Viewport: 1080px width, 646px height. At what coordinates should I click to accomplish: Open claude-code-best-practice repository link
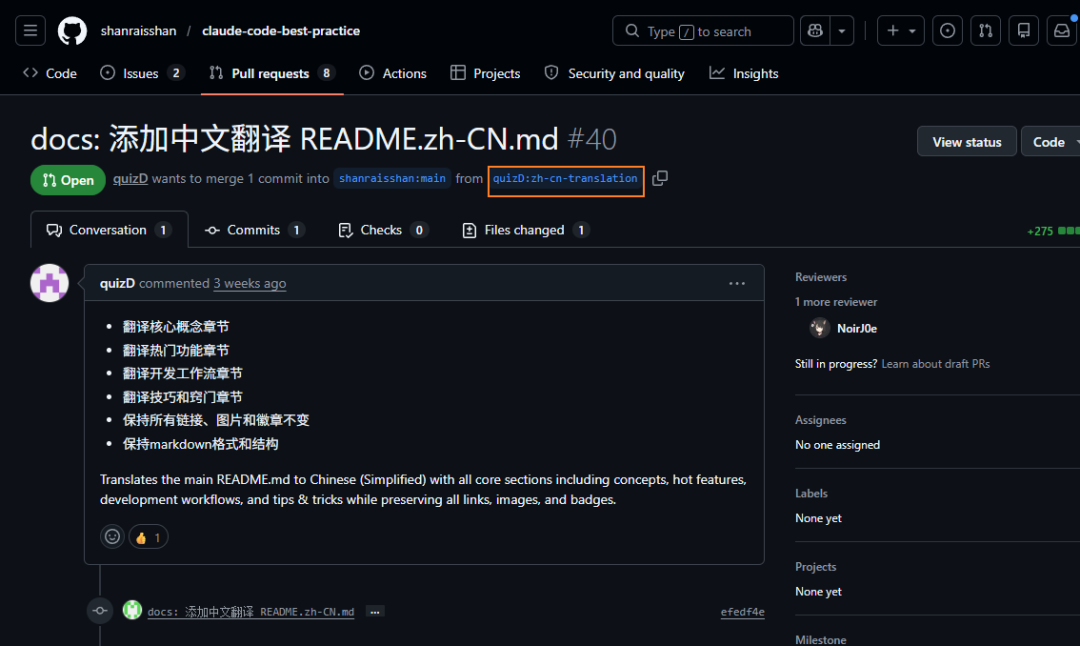tap(280, 31)
